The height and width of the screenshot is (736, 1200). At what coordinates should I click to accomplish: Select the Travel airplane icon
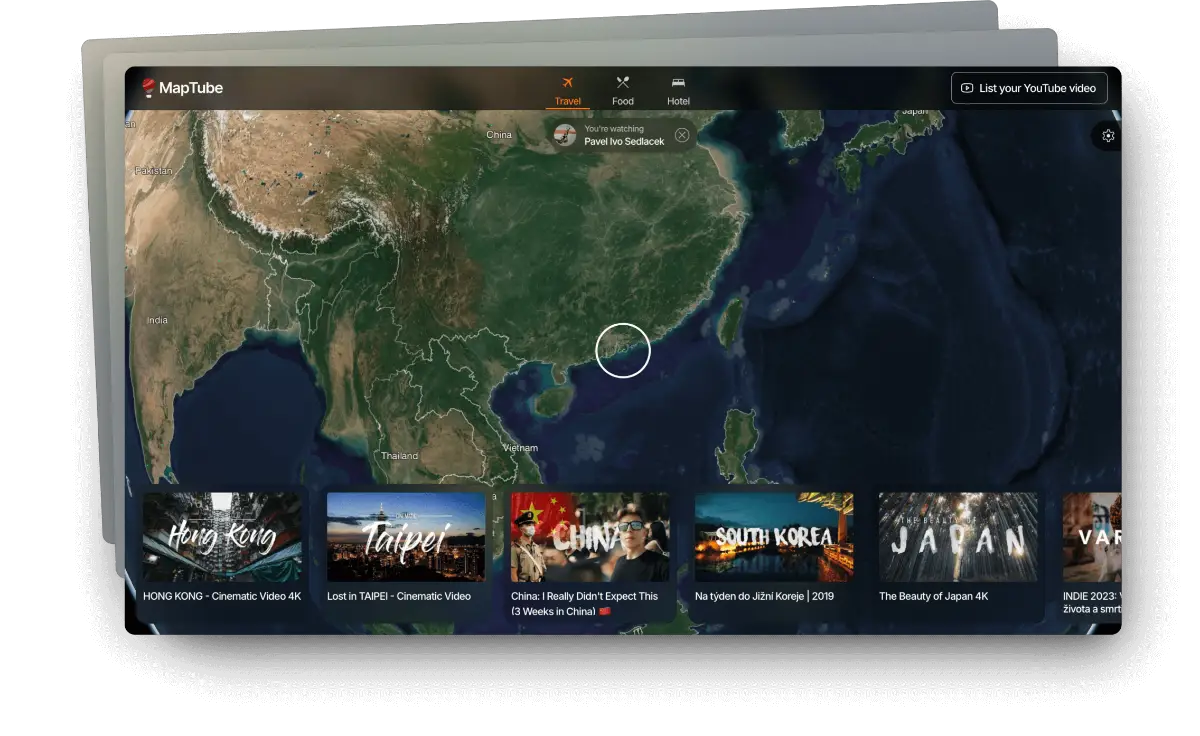click(568, 82)
